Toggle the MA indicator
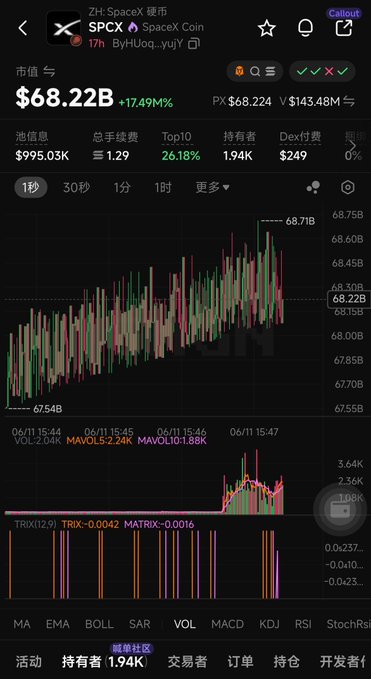 tap(22, 624)
